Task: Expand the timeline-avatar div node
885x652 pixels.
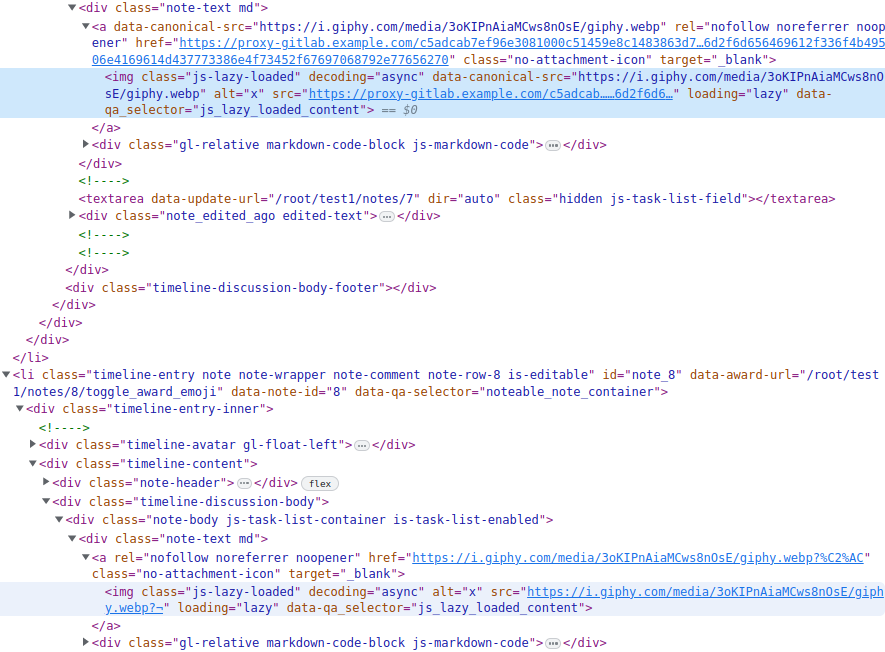Action: (x=34, y=445)
